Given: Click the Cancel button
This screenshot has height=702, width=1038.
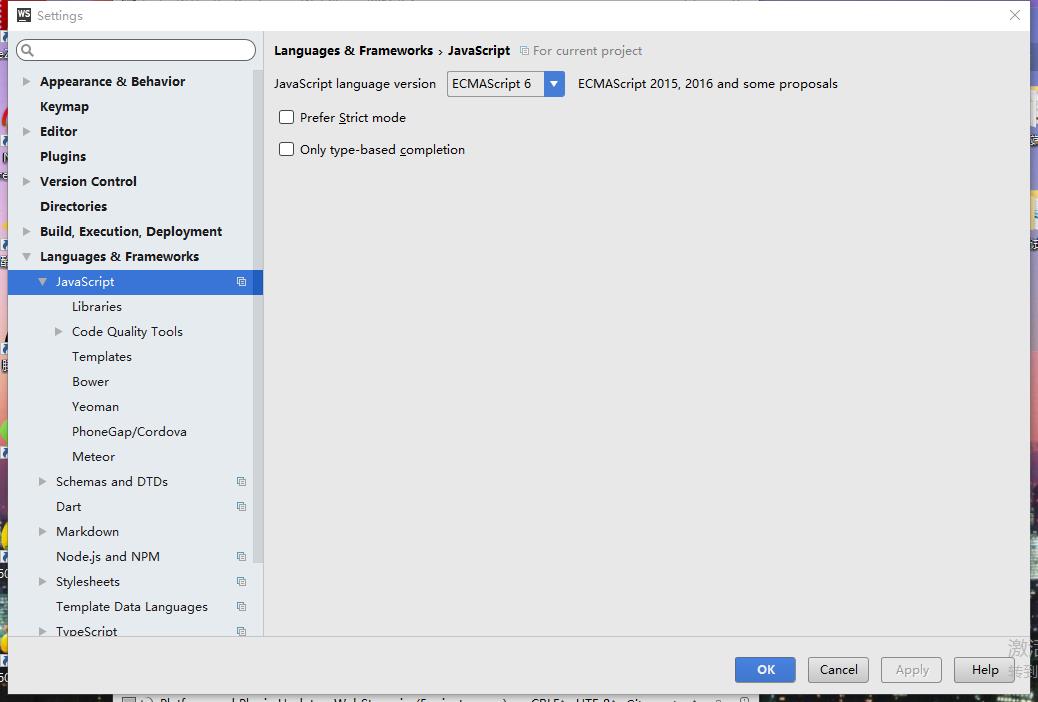Looking at the screenshot, I should coord(839,670).
